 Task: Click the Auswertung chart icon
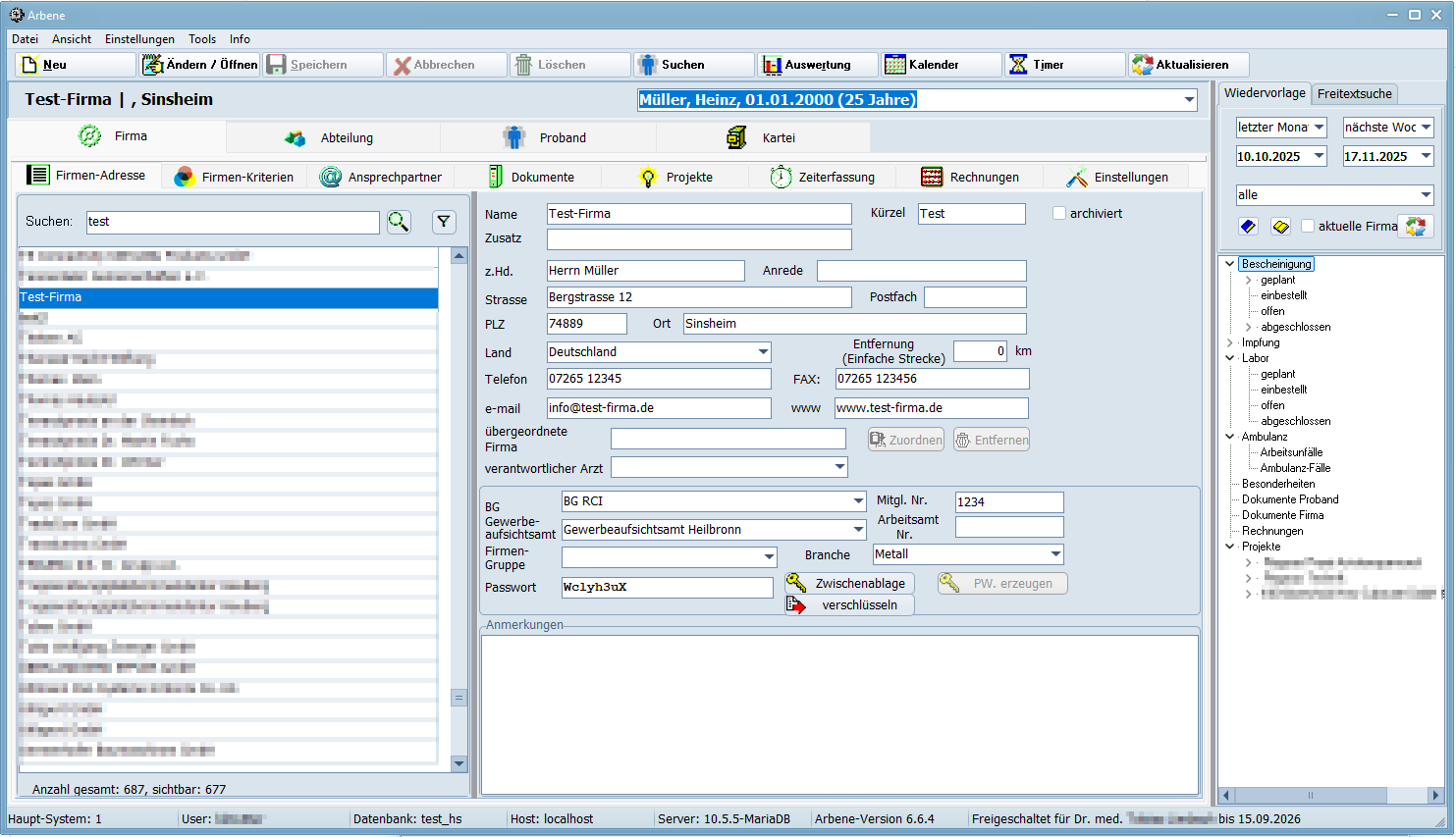click(773, 65)
